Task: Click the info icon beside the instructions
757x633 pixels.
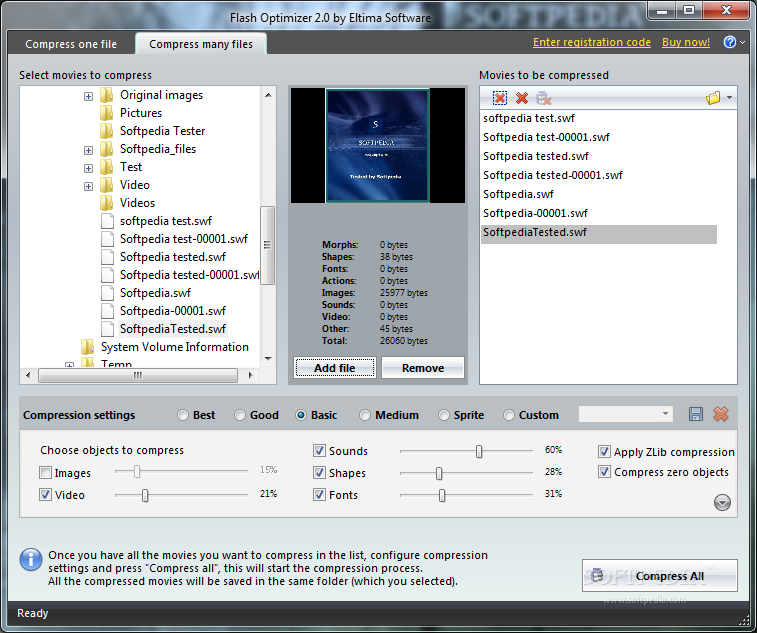Action: click(30, 560)
